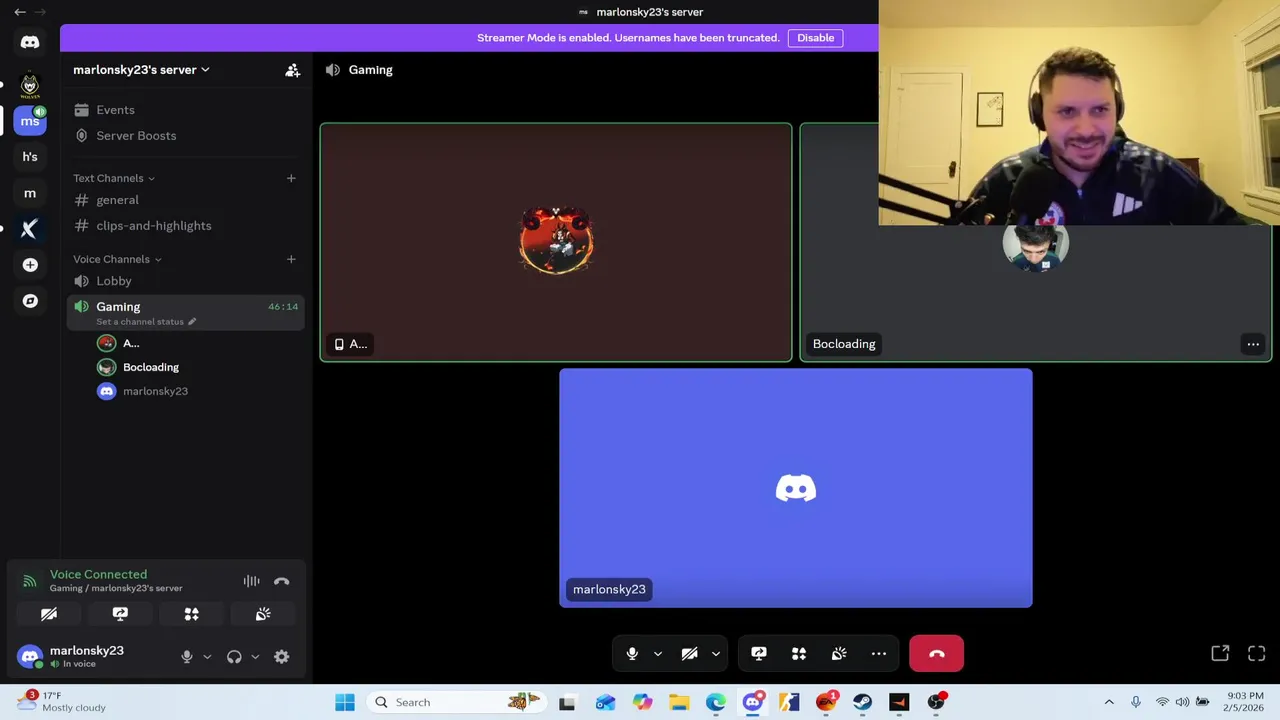
Task: Show hidden icons in system tray
Action: coord(1108,702)
